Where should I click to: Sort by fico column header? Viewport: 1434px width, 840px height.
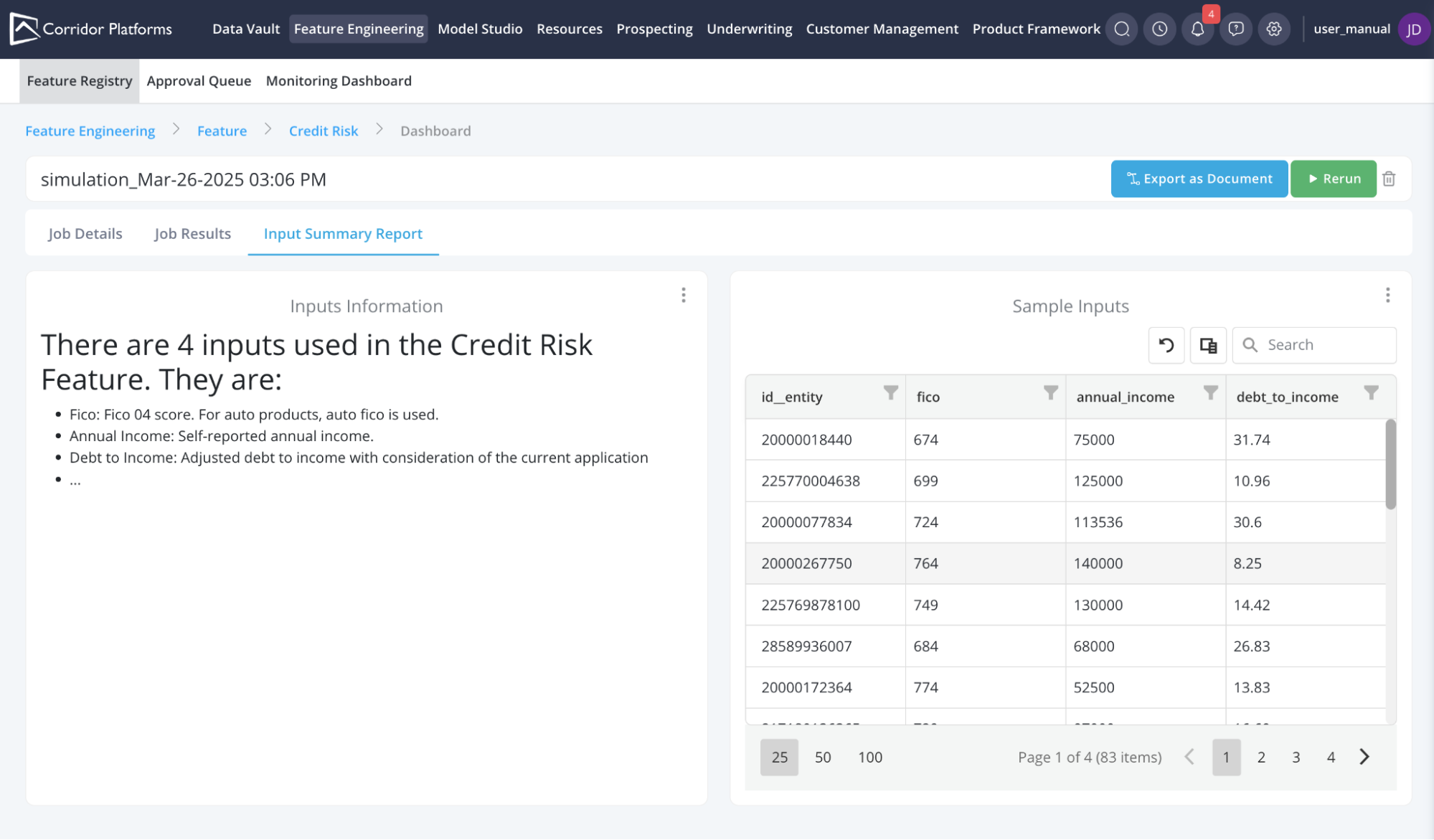(x=928, y=397)
